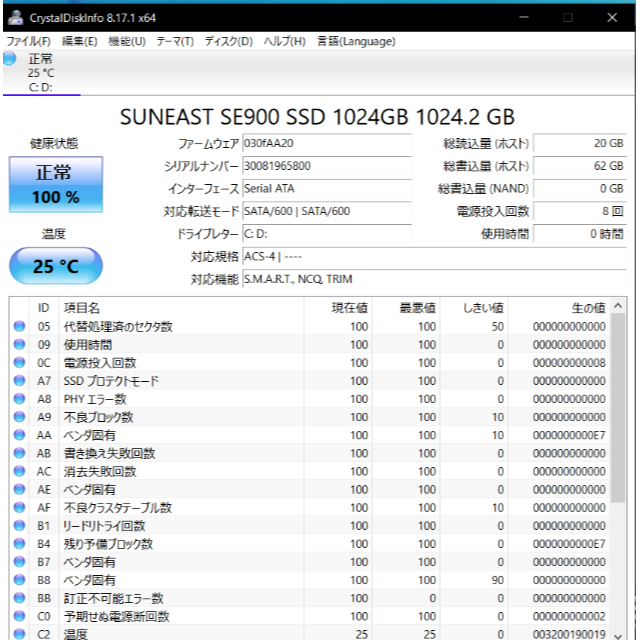Open the 言語(Language) menu

coord(356,41)
